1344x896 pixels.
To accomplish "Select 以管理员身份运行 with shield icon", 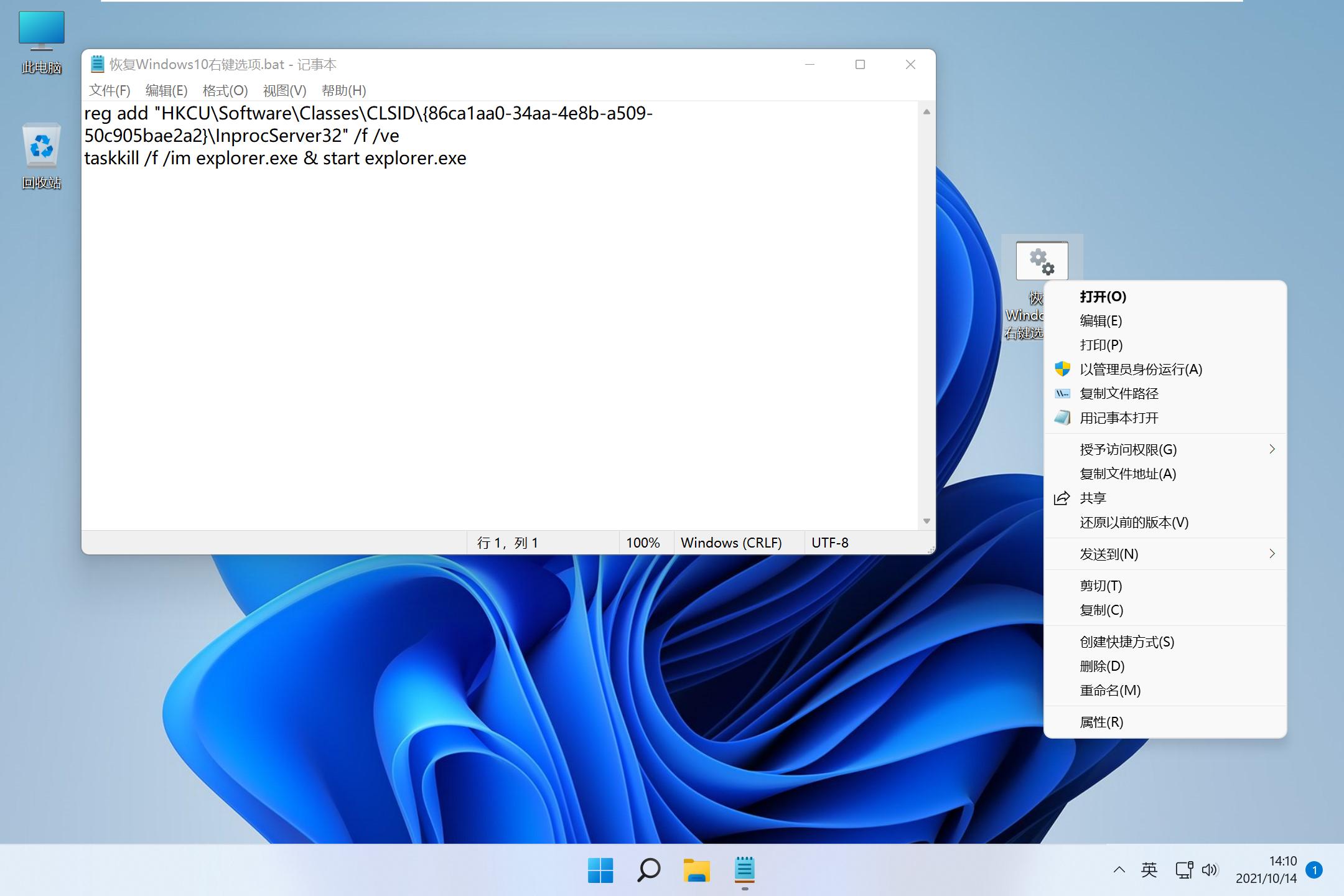I will point(1142,370).
